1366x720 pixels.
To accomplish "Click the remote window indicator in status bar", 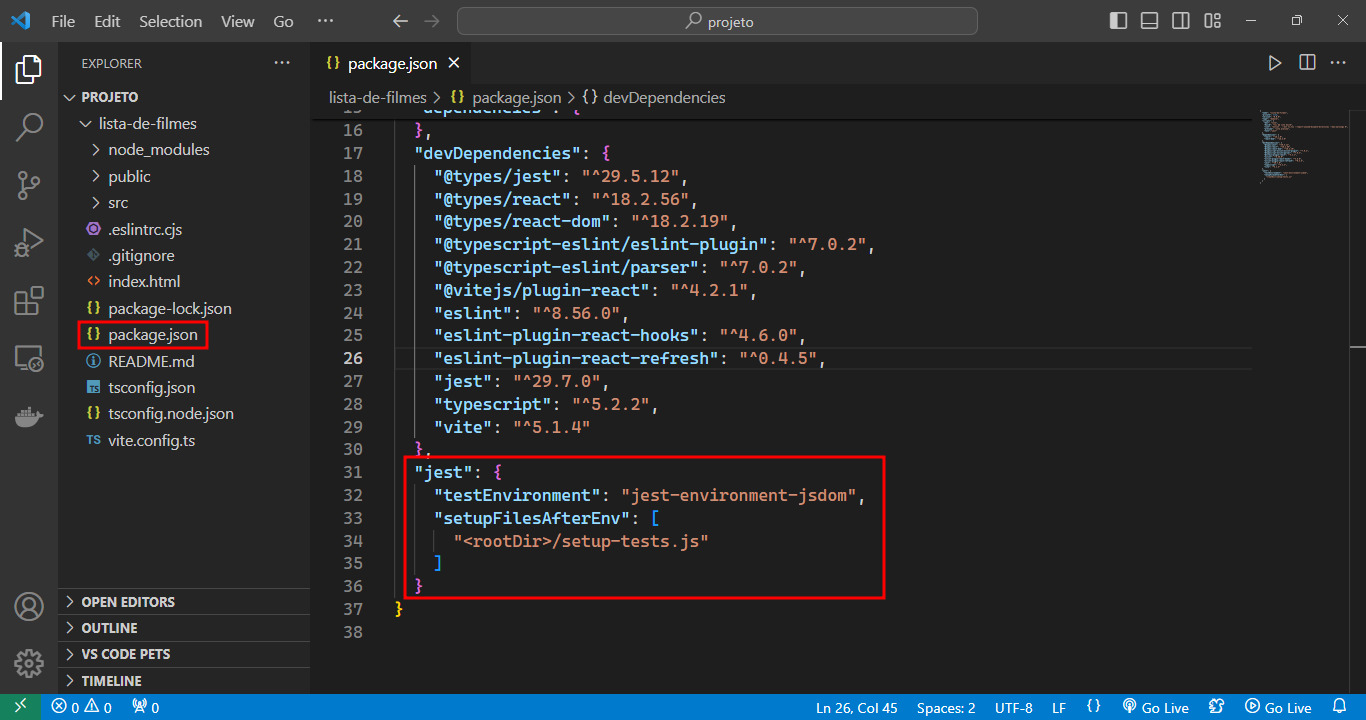I will [20, 707].
